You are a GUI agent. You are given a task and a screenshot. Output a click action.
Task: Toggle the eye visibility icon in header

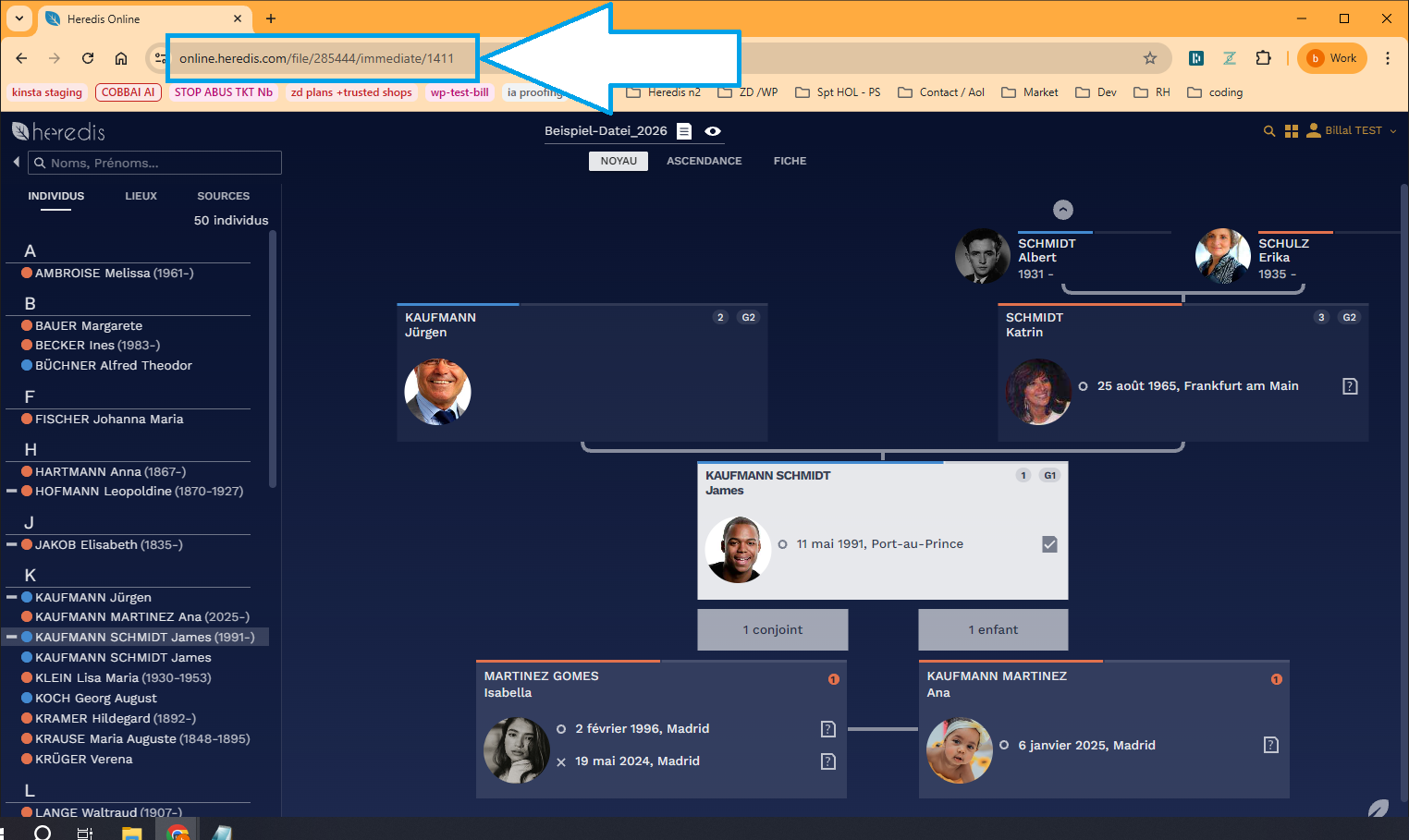[x=713, y=131]
